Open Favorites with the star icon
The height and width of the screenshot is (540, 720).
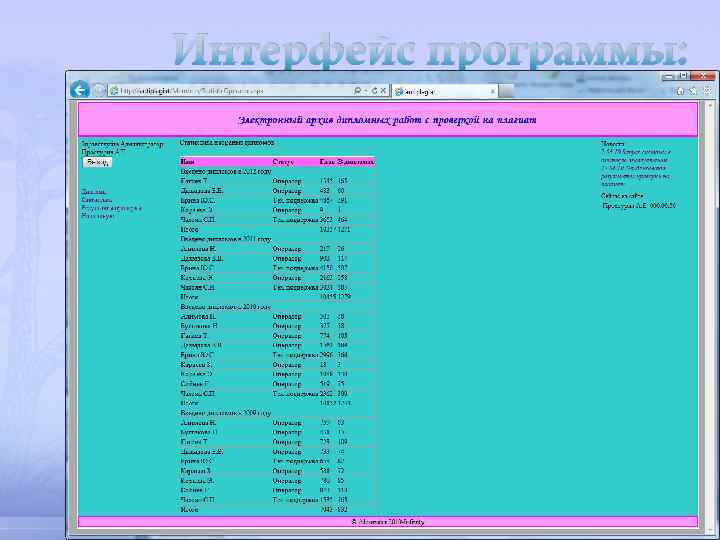(x=693, y=91)
